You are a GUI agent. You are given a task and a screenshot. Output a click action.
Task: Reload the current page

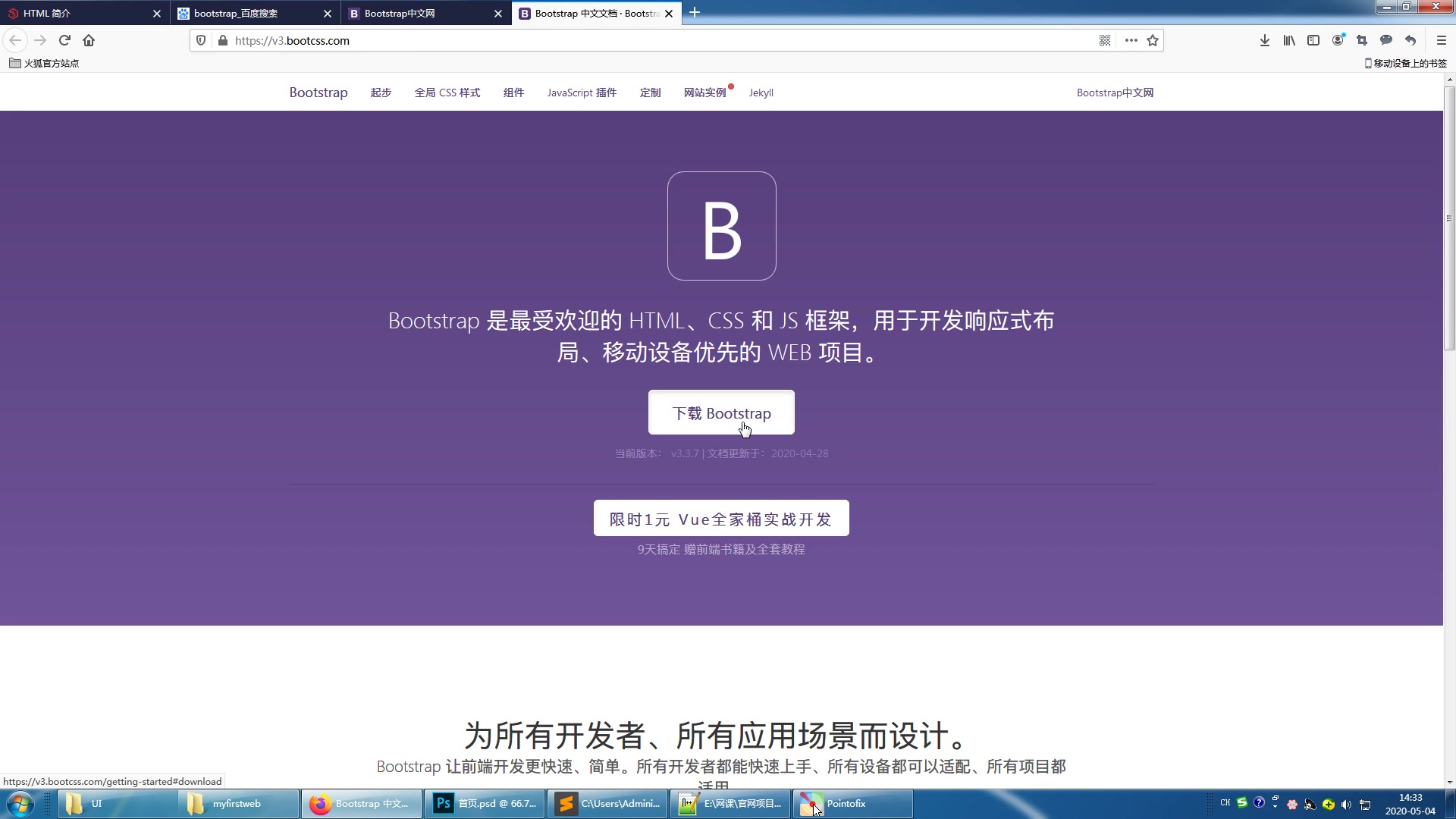click(x=64, y=40)
